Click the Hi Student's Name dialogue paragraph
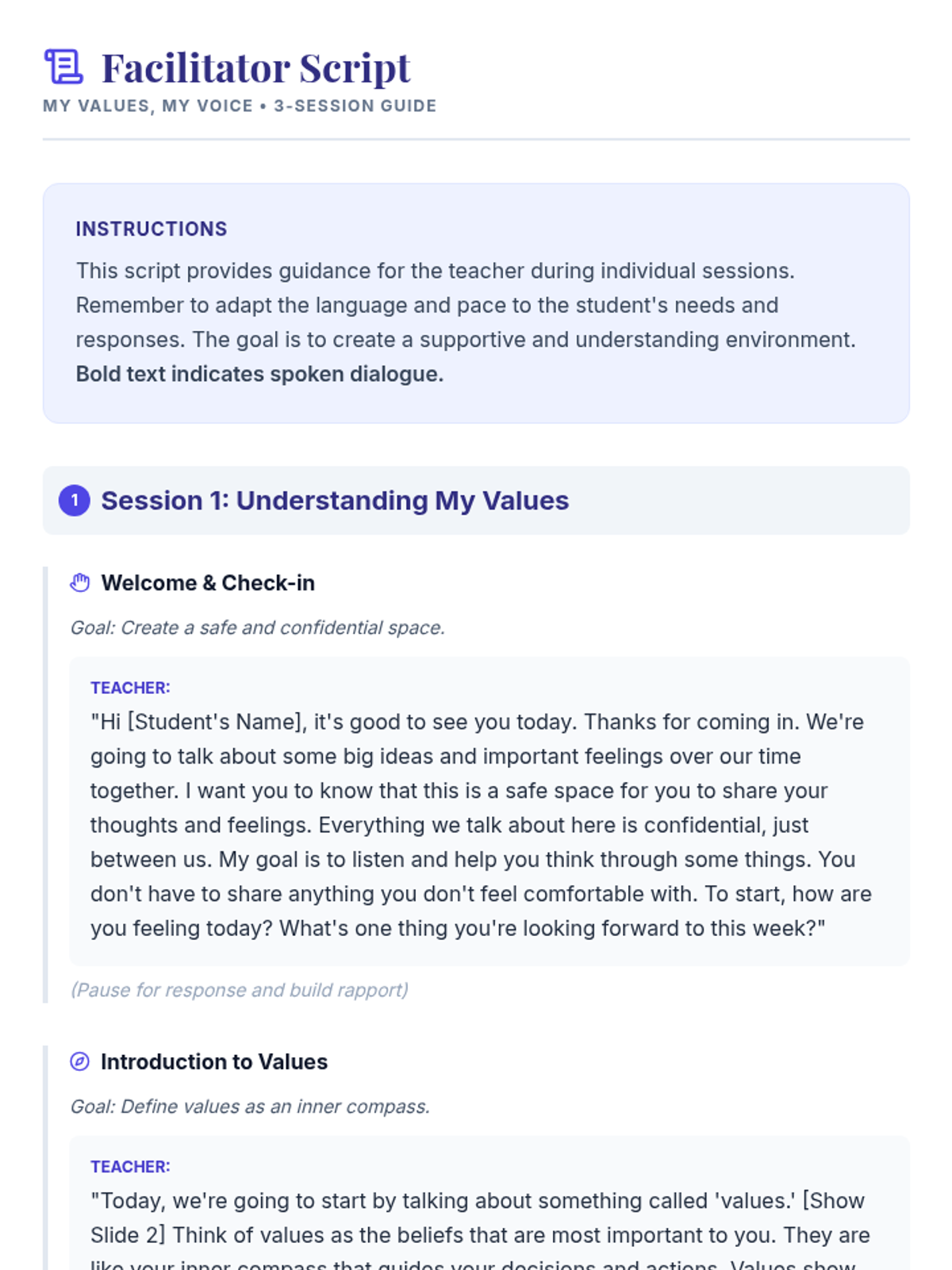Screen dimensions: 952x1270 pos(481,825)
